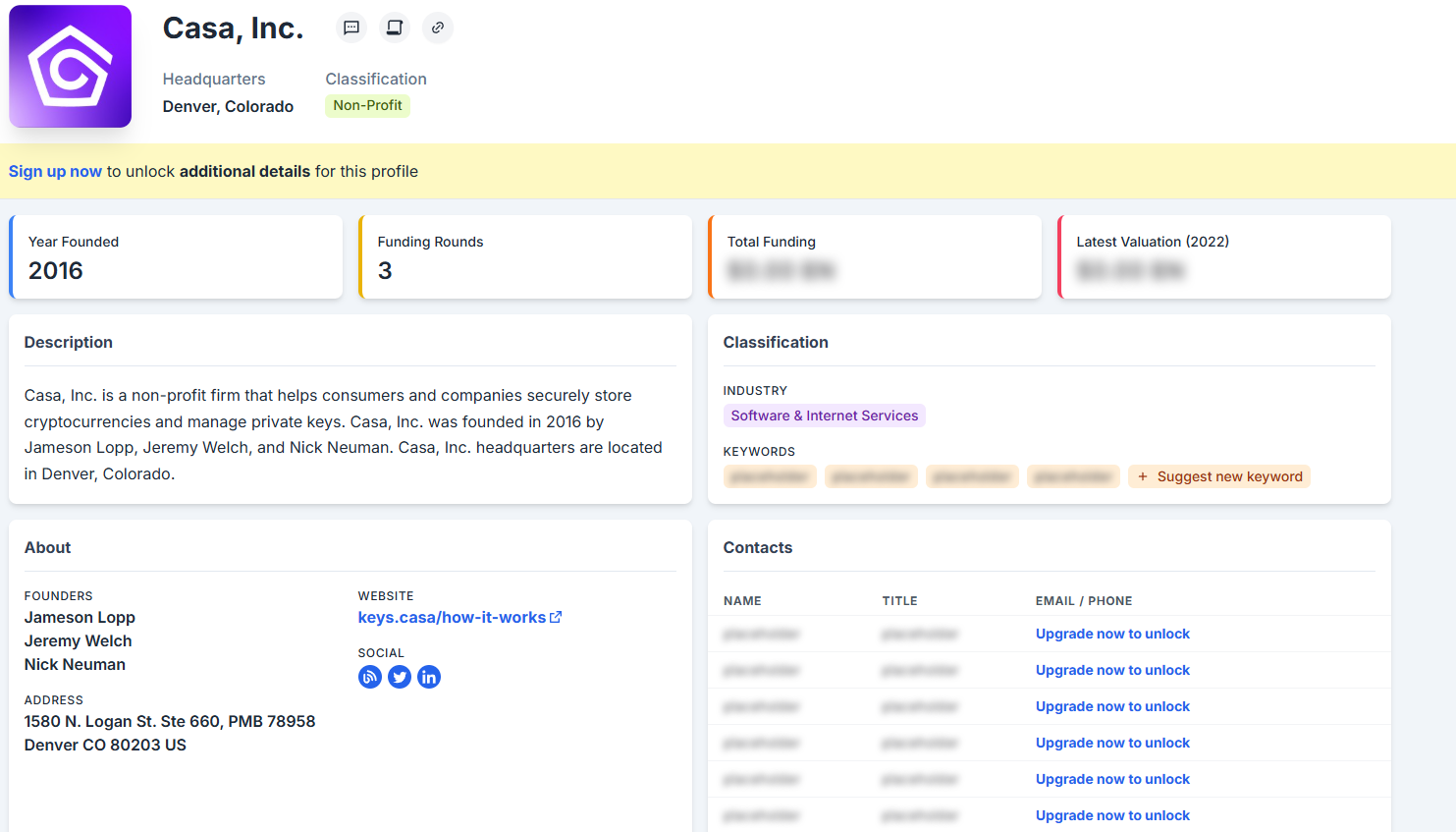Click the first blurred keyword tag
Image resolution: width=1456 pixels, height=832 pixels.
(x=770, y=476)
